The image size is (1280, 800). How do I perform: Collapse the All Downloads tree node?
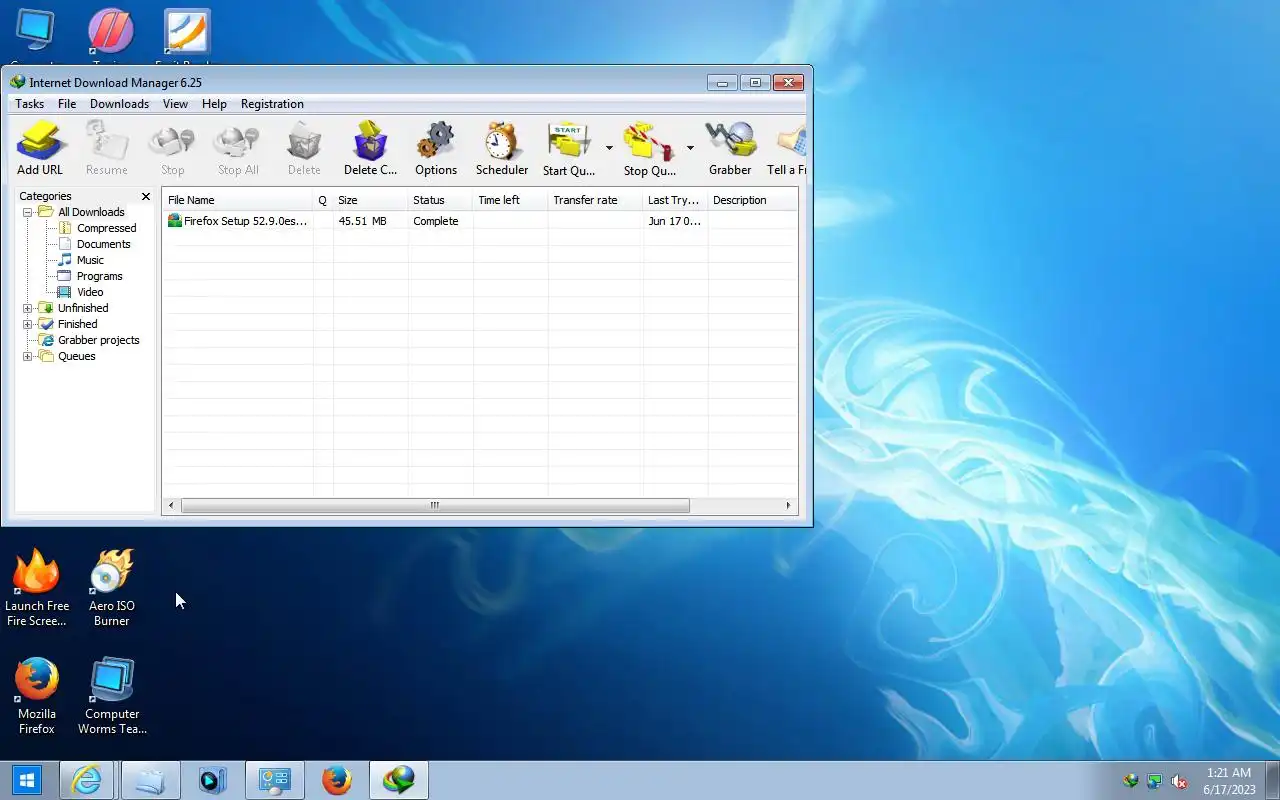tap(28, 212)
